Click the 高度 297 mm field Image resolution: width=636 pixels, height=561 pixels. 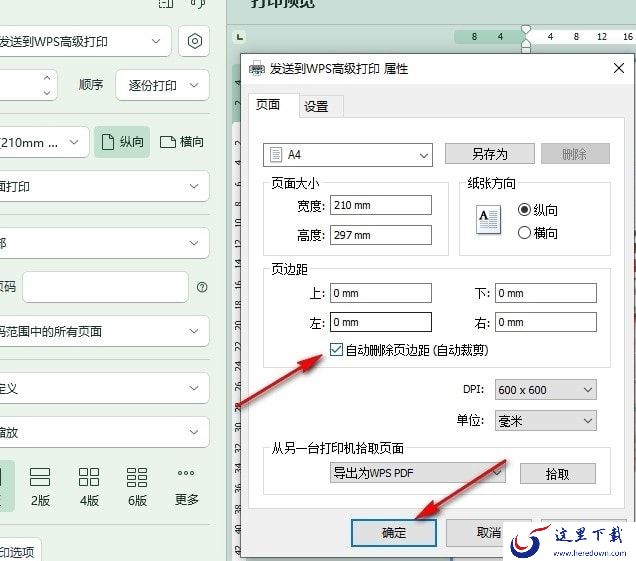click(x=380, y=235)
